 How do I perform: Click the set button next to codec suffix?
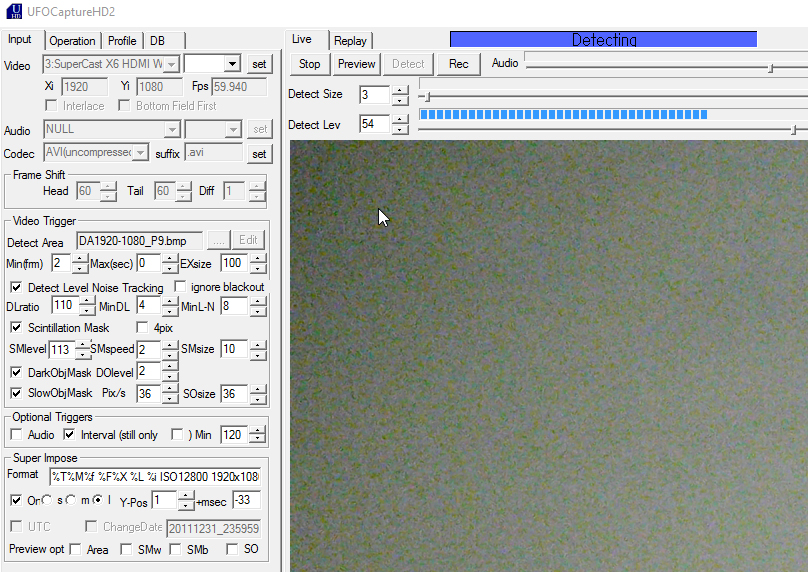pyautogui.click(x=259, y=154)
